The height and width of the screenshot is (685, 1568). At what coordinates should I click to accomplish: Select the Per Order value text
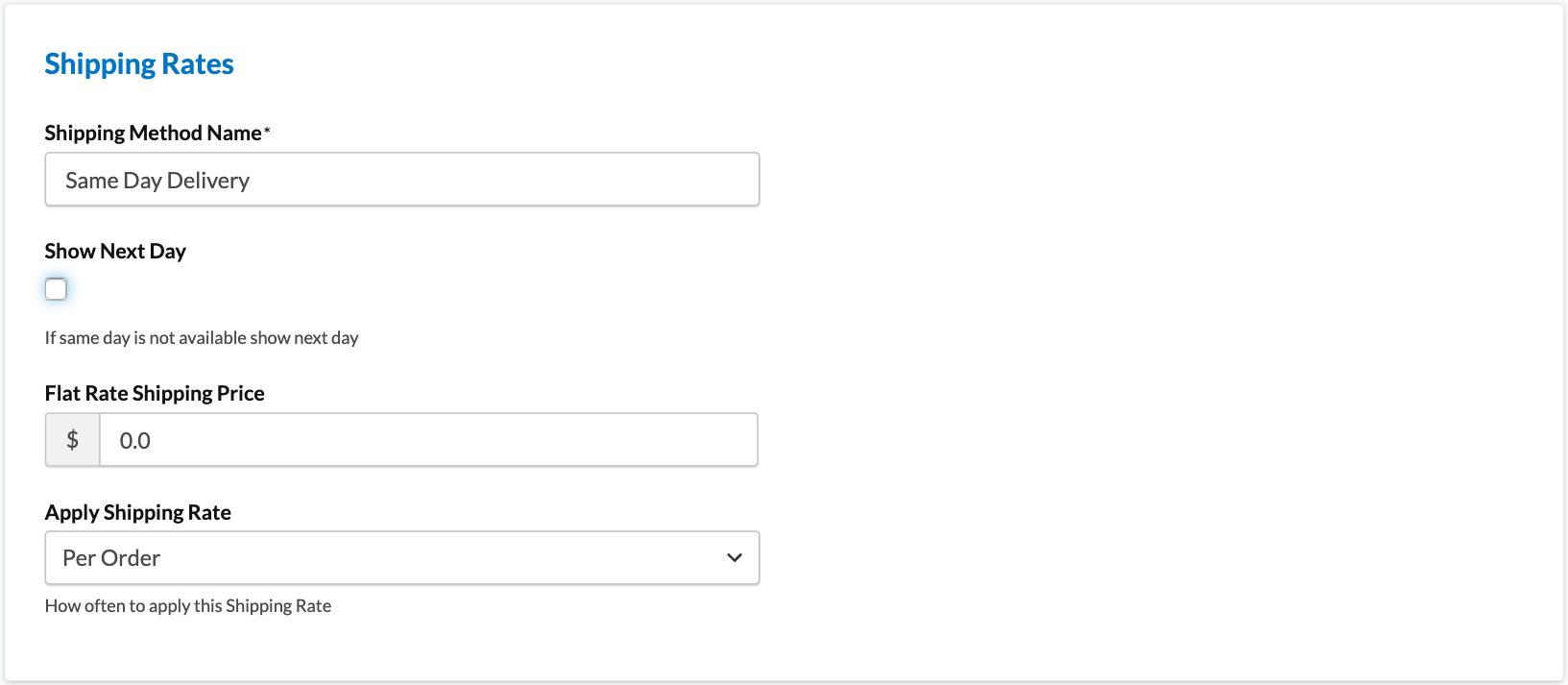point(111,558)
